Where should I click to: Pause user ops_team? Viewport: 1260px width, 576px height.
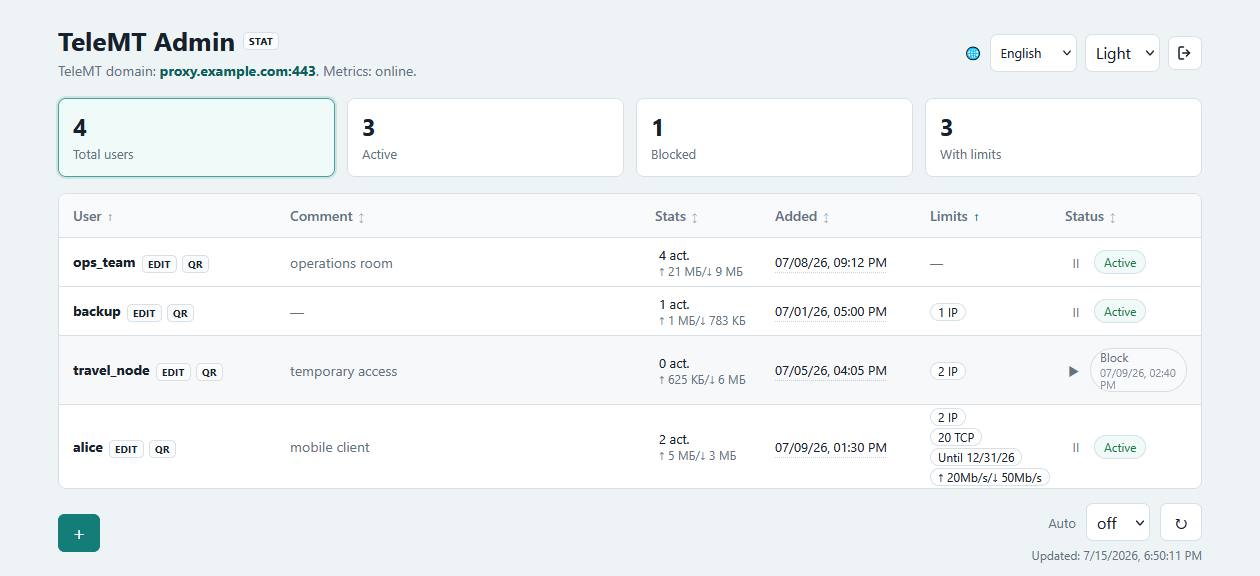tap(1076, 263)
